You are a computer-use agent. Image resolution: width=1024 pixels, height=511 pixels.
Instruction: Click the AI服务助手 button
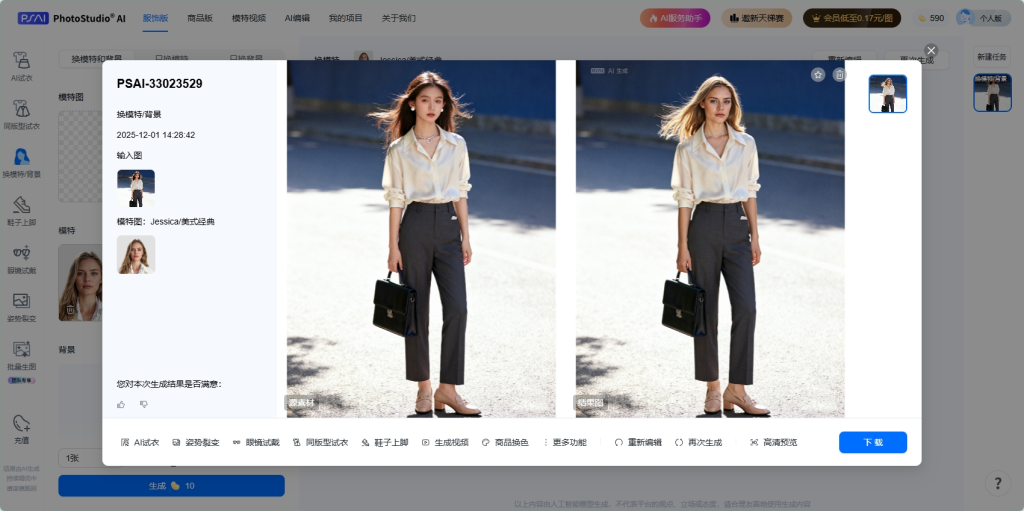tap(675, 18)
